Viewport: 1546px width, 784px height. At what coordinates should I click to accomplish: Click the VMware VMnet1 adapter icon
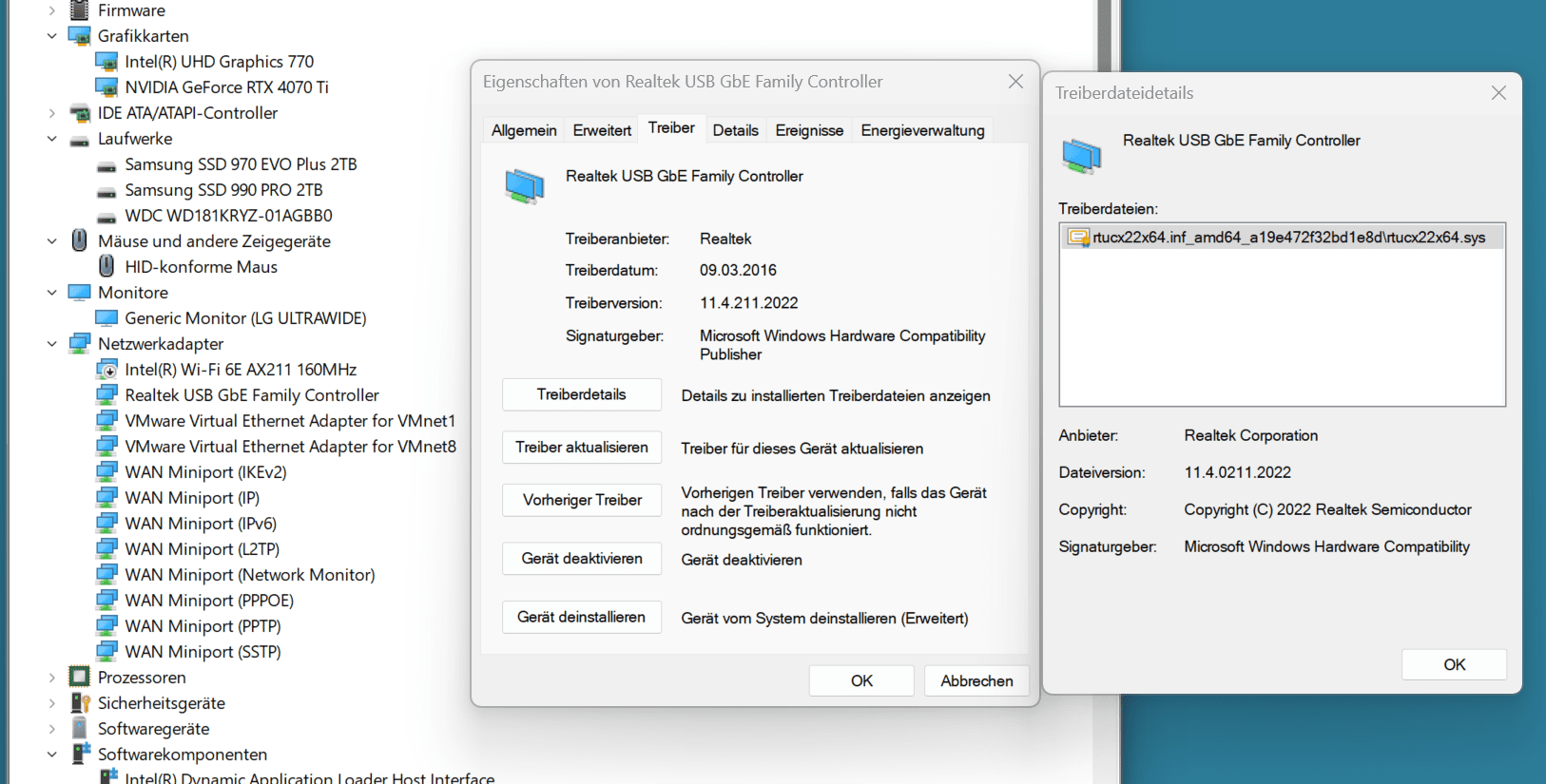tap(106, 421)
